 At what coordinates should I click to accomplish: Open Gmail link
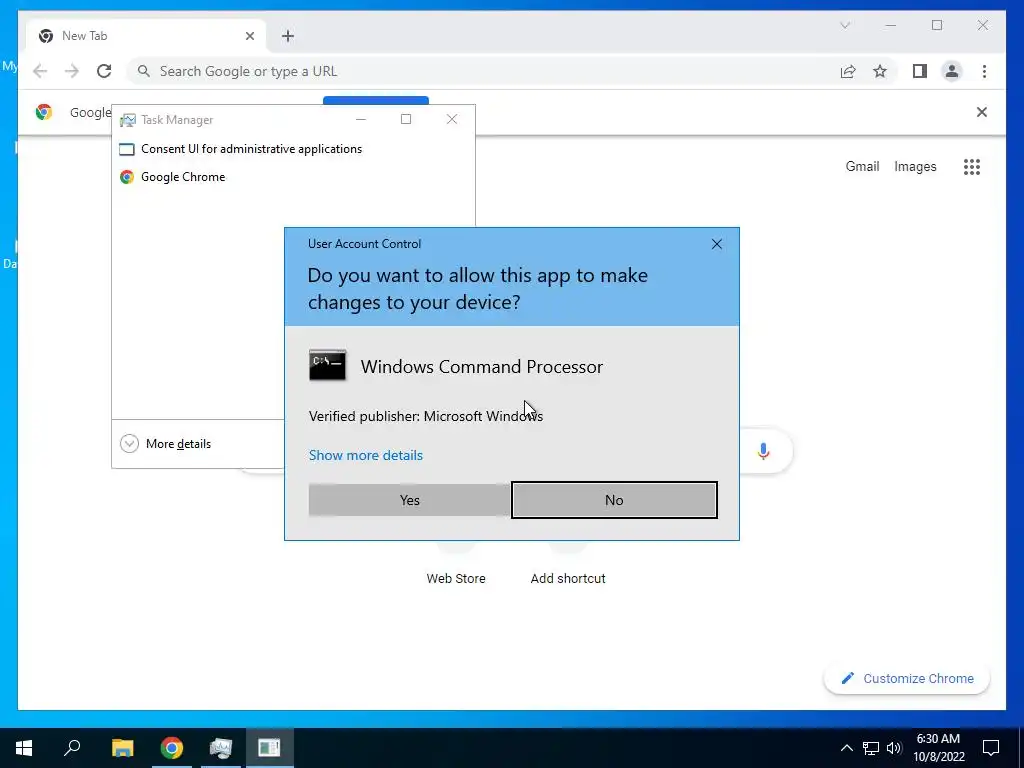point(862,167)
